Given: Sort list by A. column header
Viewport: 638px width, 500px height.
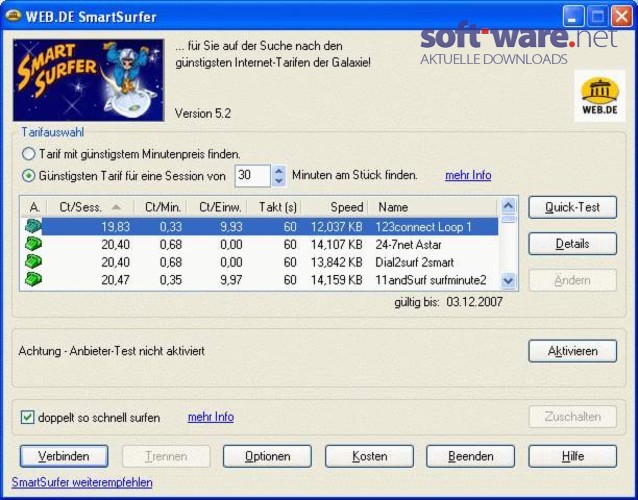Looking at the screenshot, I should click(34, 207).
